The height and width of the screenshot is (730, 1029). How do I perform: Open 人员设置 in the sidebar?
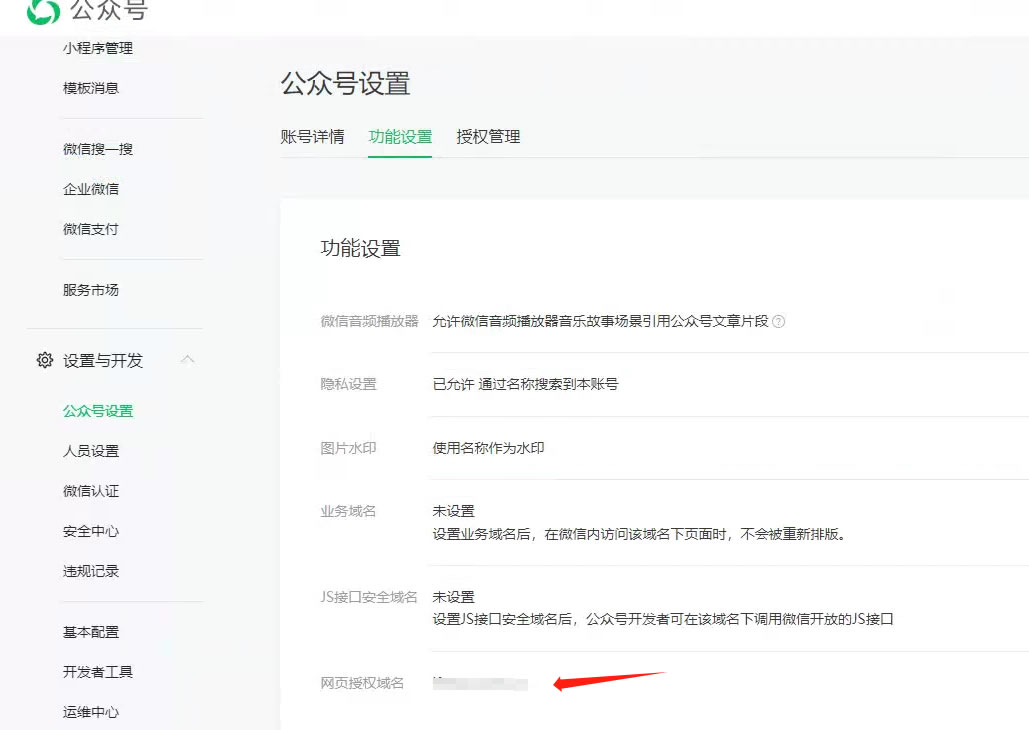tap(91, 451)
